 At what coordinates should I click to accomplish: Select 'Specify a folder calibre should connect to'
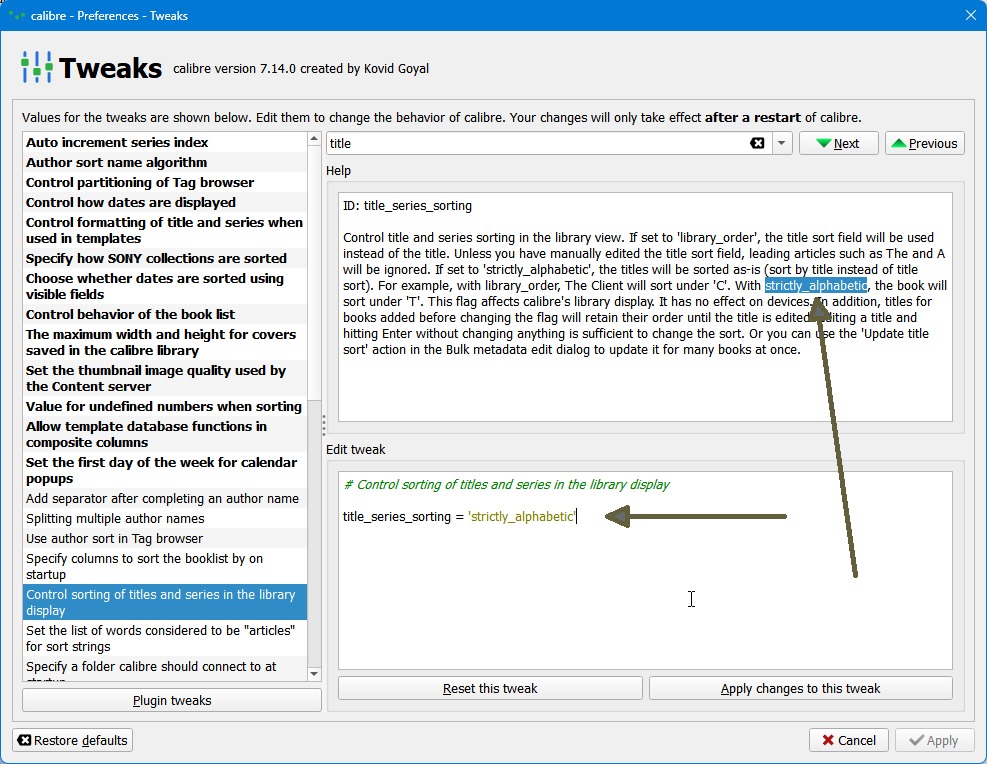point(164,669)
